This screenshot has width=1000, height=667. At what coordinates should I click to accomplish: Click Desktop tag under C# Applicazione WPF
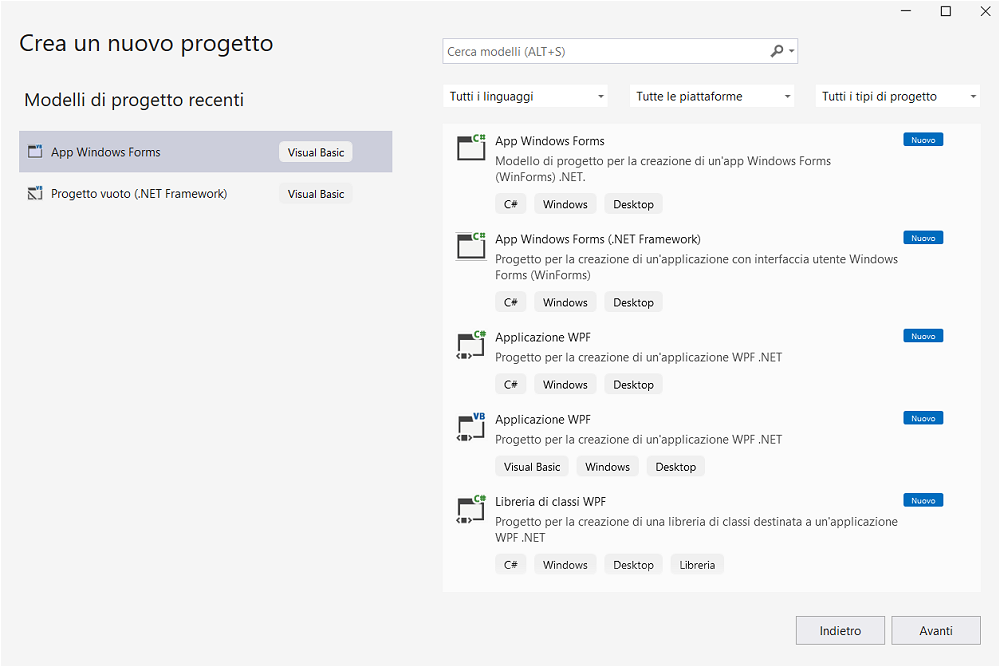pyautogui.click(x=633, y=385)
